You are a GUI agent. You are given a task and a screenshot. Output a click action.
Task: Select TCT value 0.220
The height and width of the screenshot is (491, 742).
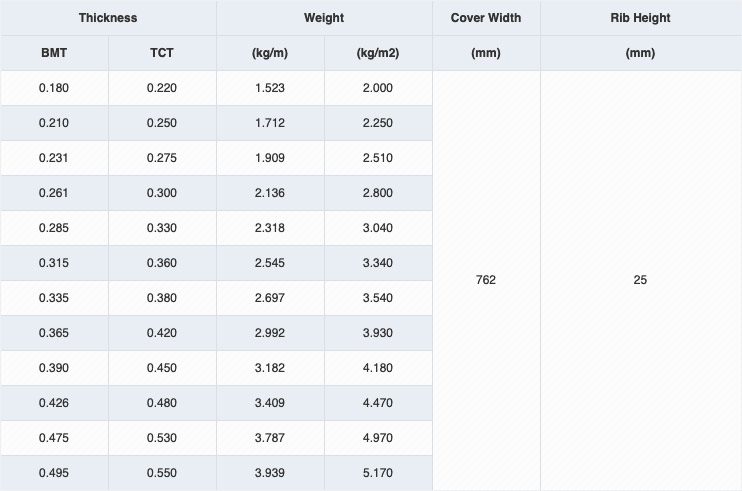[162, 88]
